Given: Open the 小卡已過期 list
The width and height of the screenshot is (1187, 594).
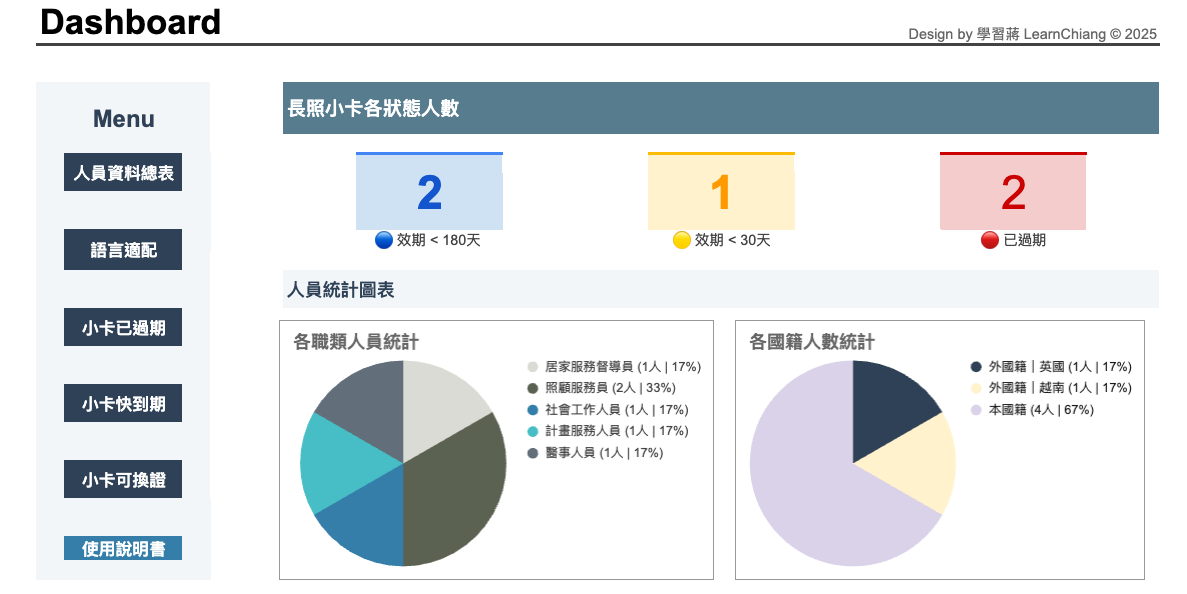Looking at the screenshot, I should pyautogui.click(x=123, y=327).
